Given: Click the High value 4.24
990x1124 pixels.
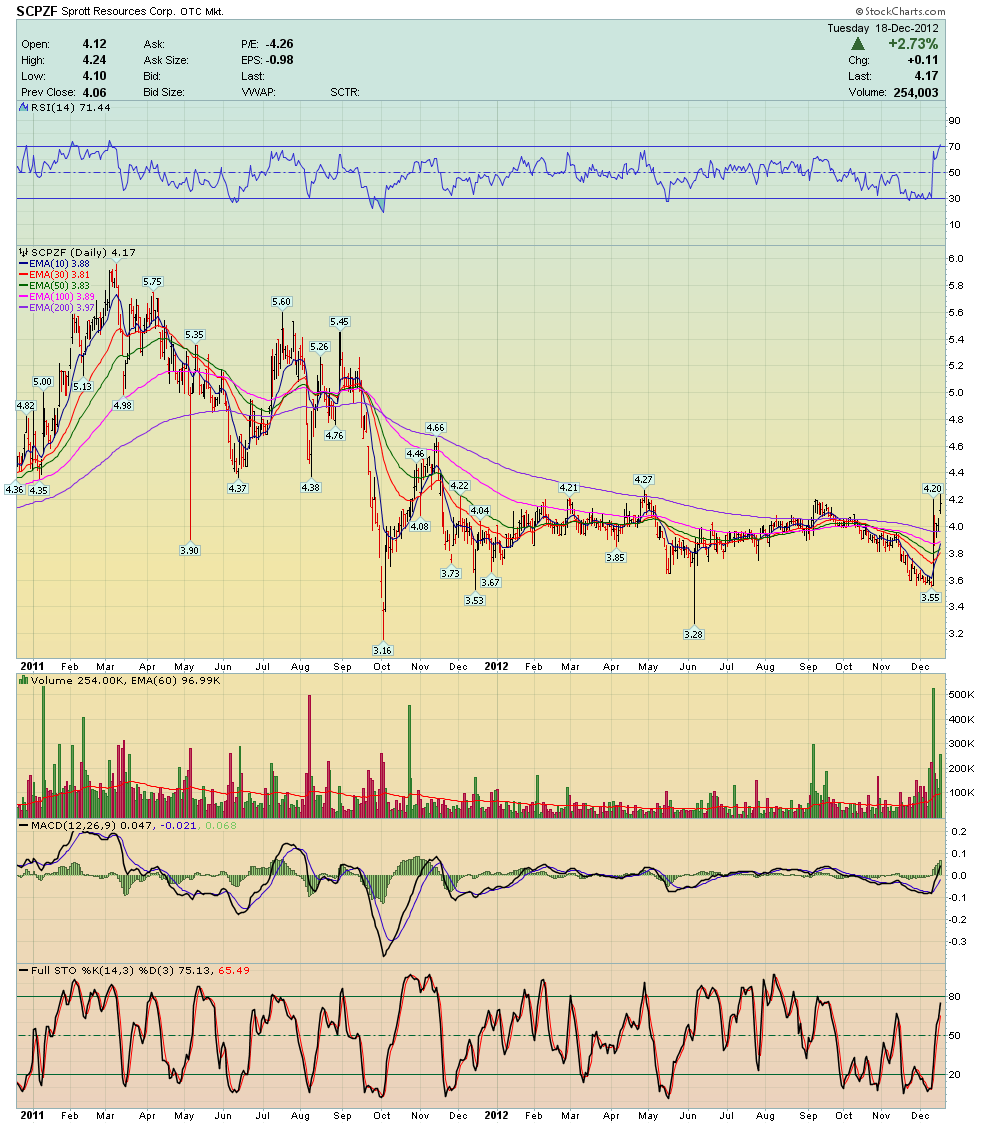Looking at the screenshot, I should [x=95, y=60].
